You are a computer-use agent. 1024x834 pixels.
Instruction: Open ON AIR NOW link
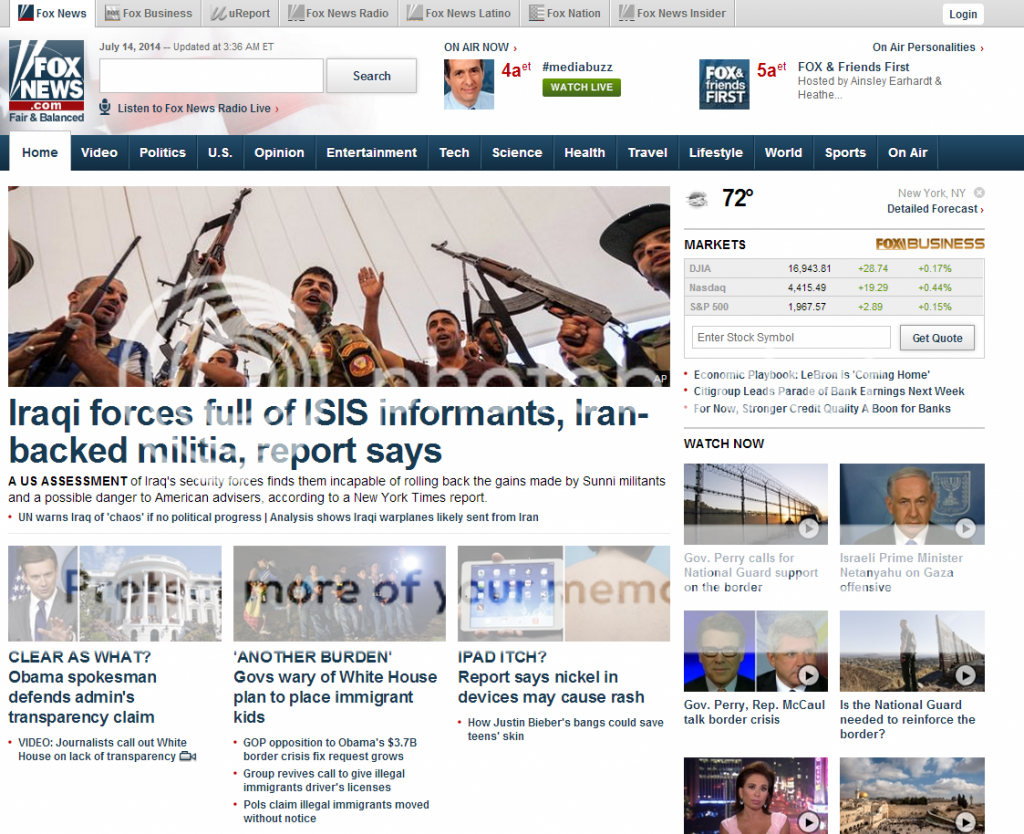481,47
